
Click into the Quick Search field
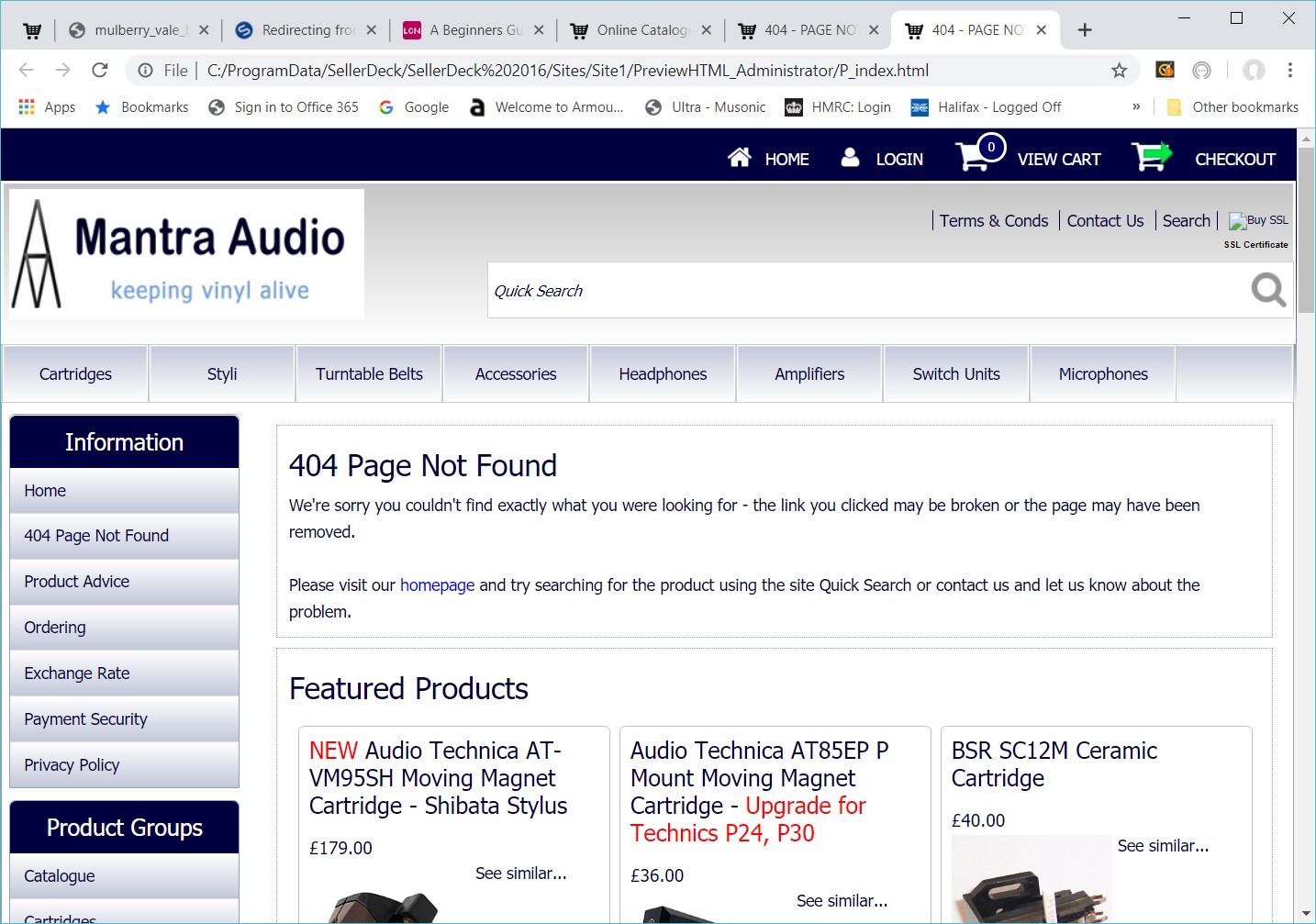pos(863,291)
